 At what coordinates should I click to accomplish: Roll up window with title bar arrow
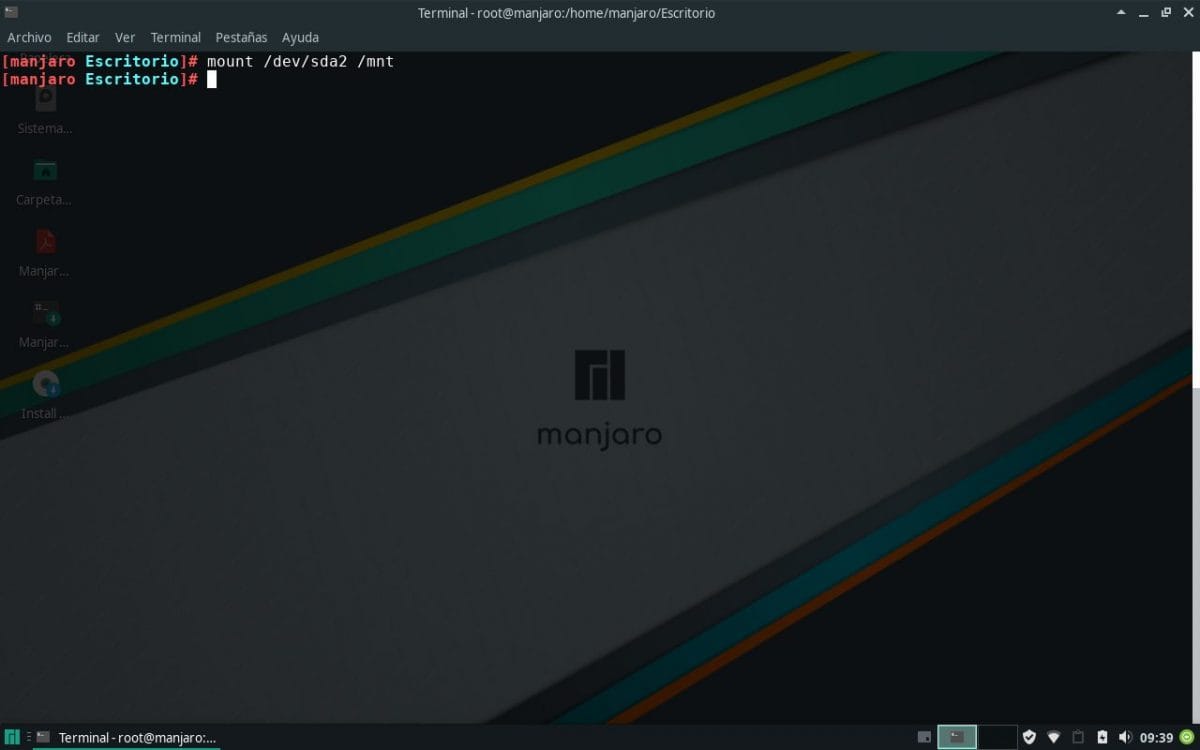1122,12
